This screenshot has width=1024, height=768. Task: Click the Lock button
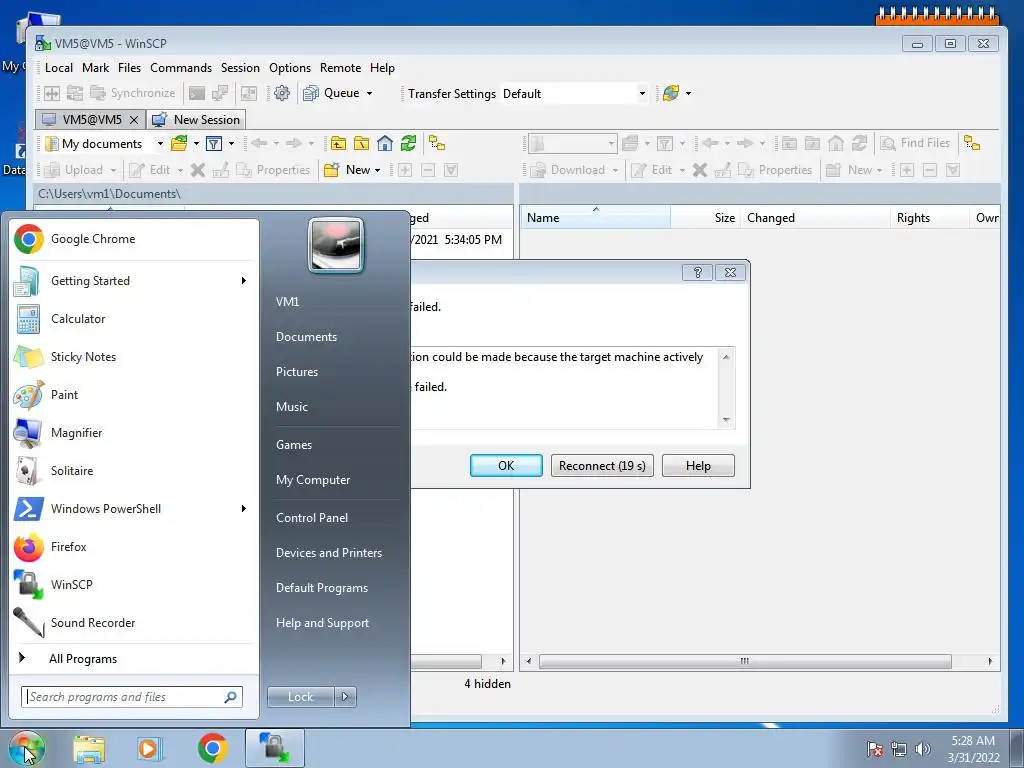click(300, 697)
